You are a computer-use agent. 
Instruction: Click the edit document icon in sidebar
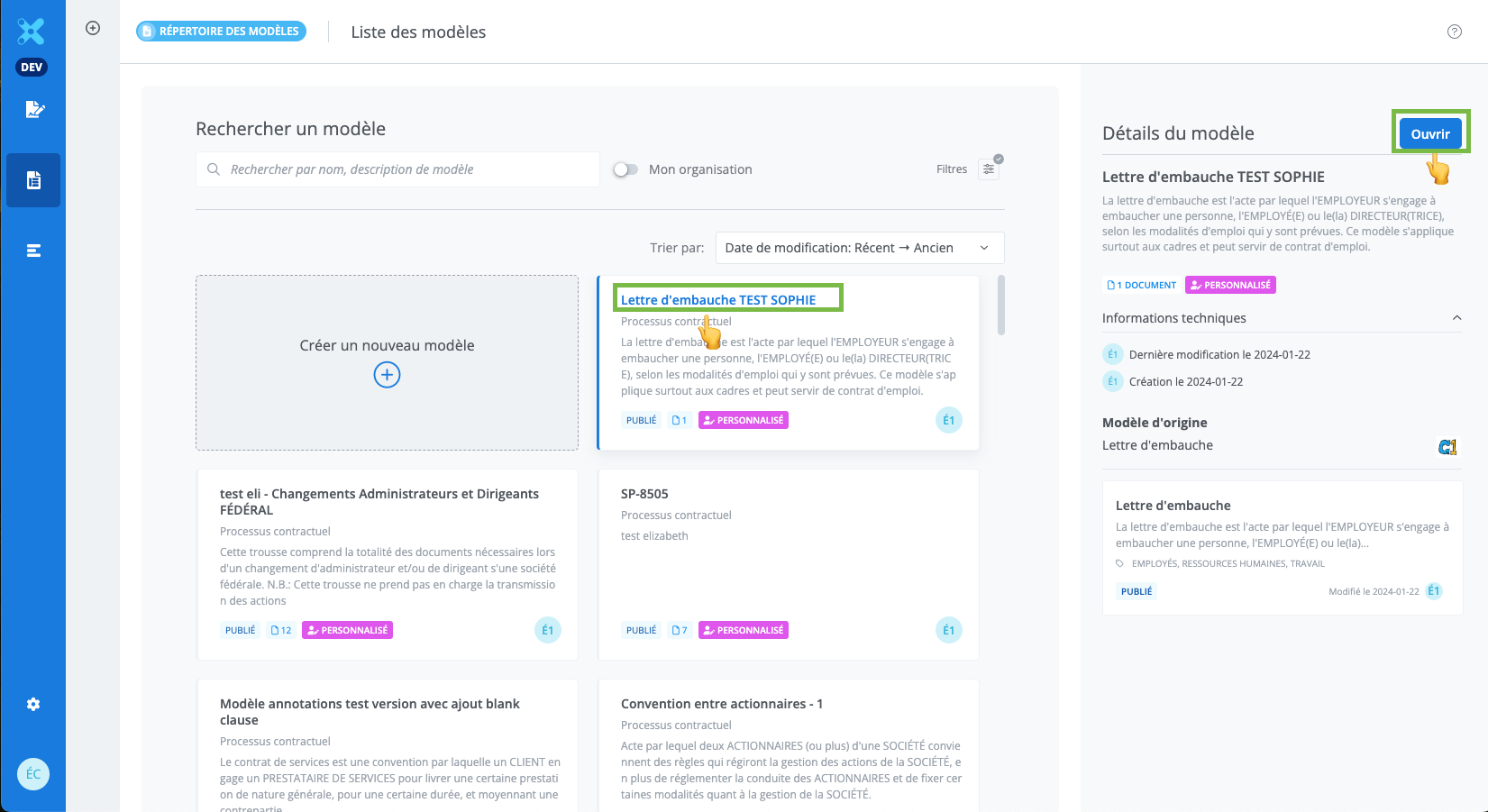(34, 110)
